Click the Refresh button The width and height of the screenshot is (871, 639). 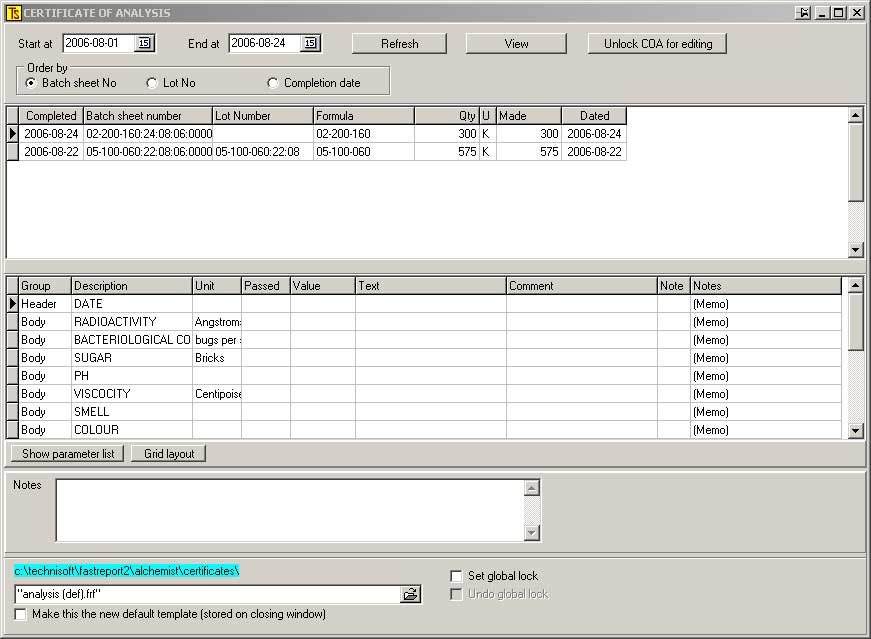[399, 43]
